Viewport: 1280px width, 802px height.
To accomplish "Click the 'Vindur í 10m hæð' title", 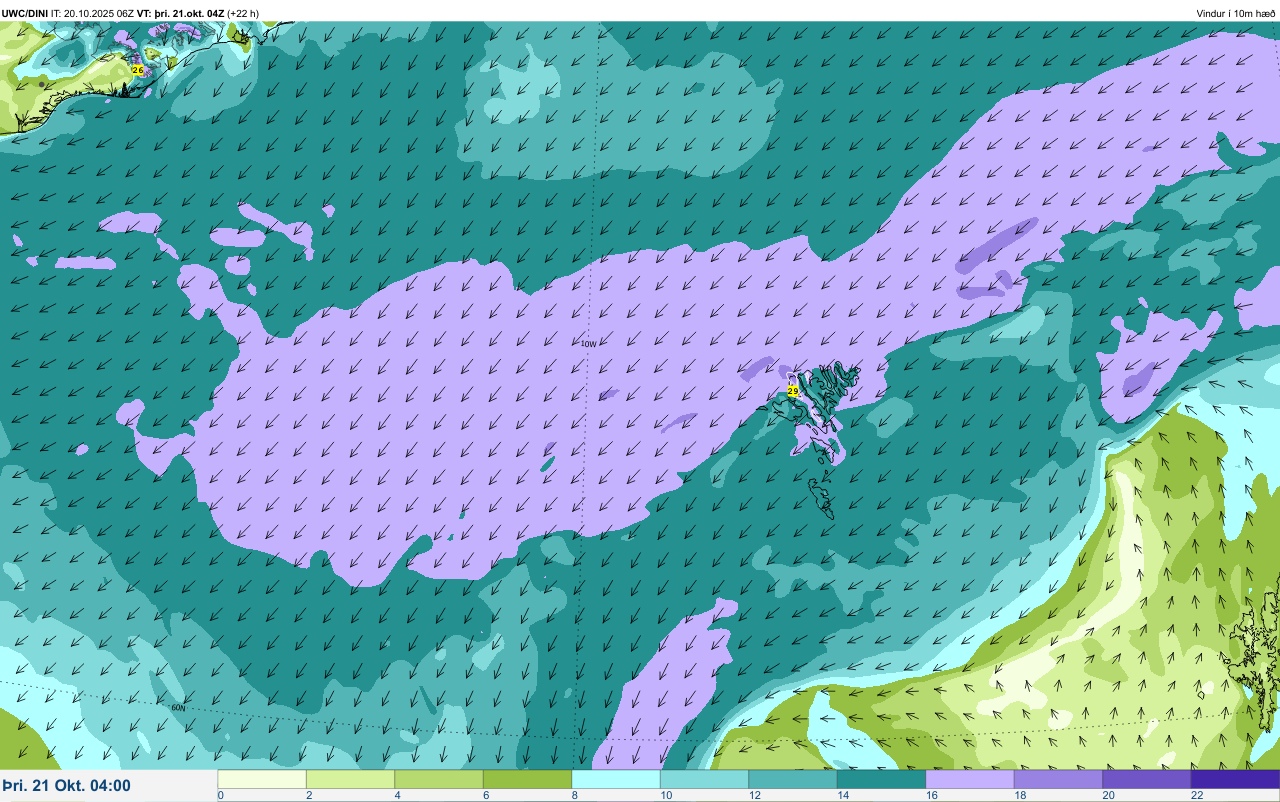I will [x=1236, y=13].
